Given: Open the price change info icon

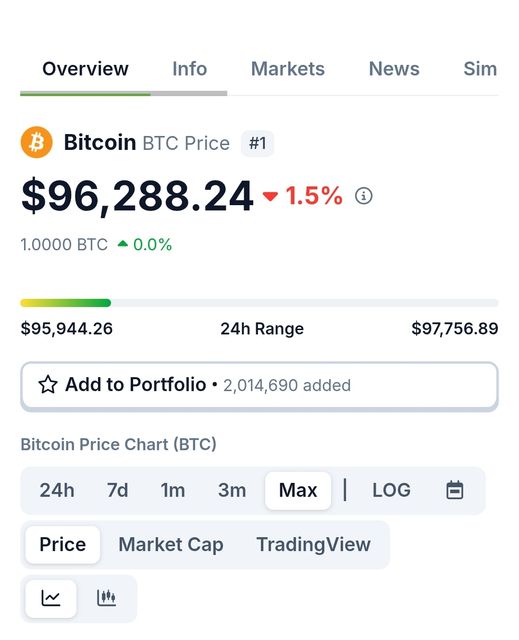Looking at the screenshot, I should tap(363, 196).
